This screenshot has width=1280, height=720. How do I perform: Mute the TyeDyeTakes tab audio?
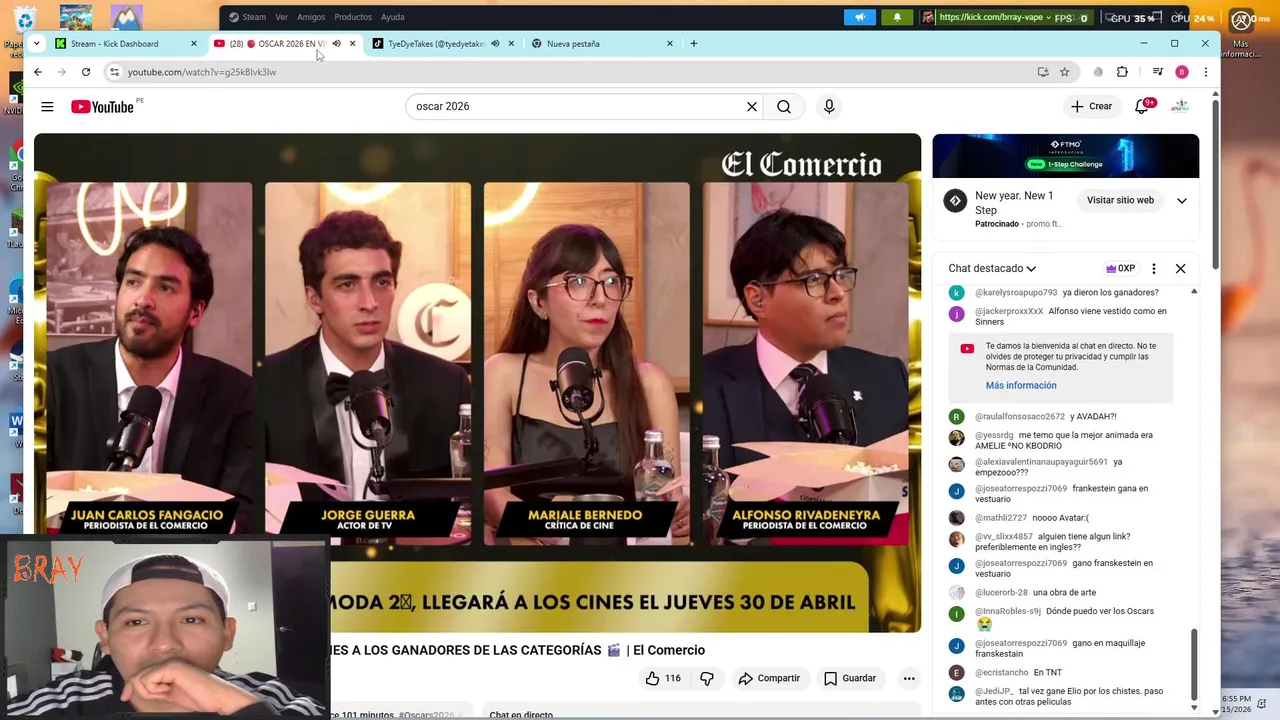pos(495,44)
